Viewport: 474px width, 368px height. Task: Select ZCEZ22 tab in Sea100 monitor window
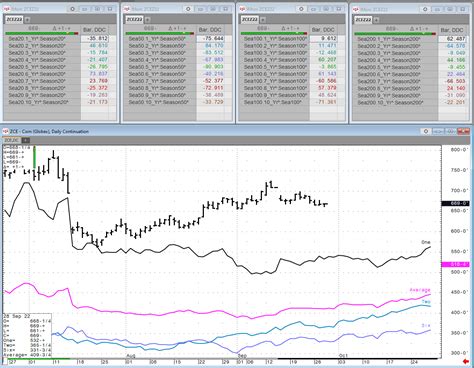pyautogui.click(x=250, y=20)
